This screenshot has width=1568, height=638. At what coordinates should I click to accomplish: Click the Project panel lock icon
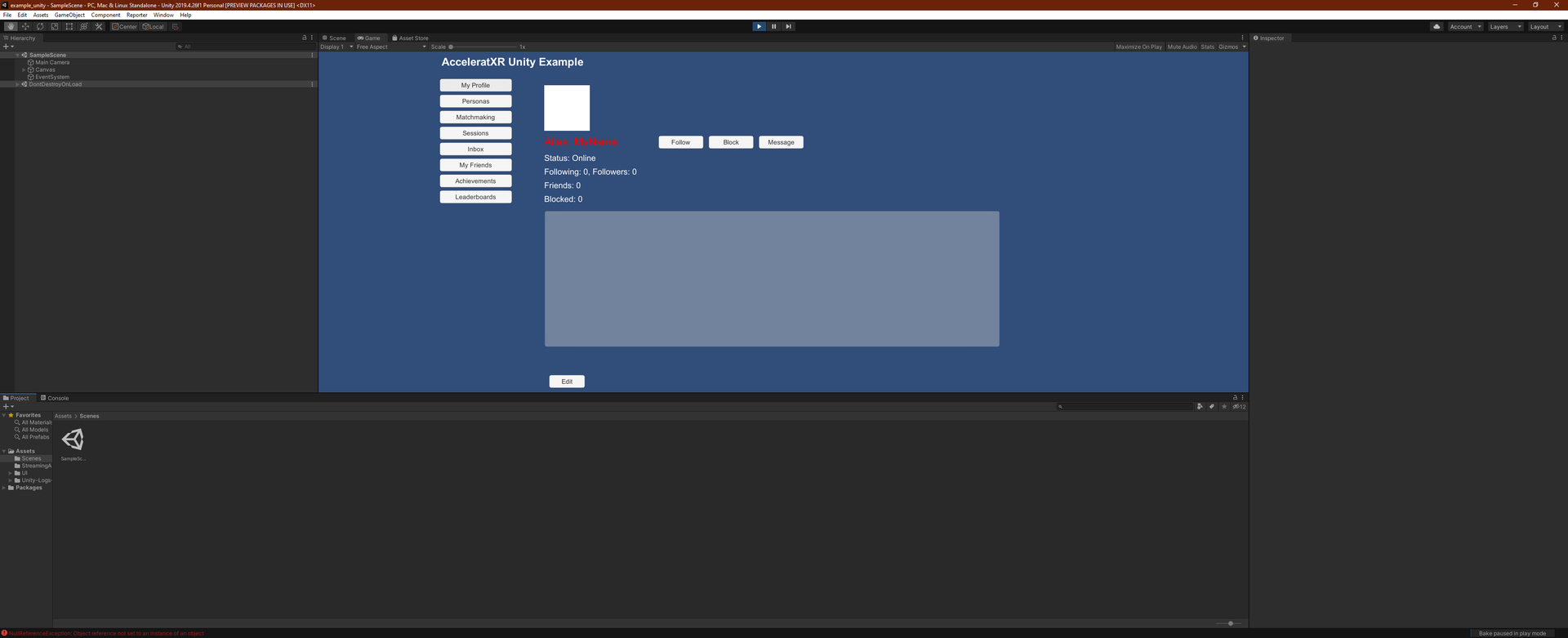point(1235,398)
